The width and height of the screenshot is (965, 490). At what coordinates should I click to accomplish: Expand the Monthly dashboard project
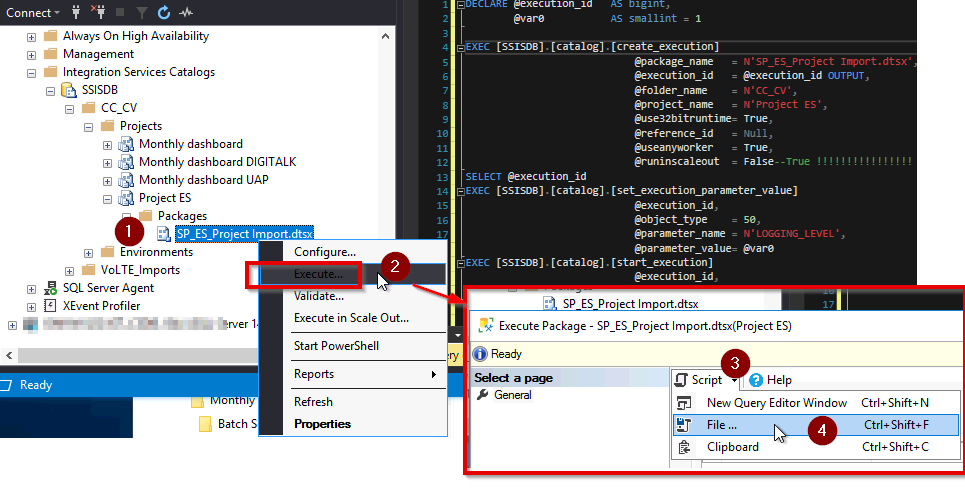tap(108, 145)
